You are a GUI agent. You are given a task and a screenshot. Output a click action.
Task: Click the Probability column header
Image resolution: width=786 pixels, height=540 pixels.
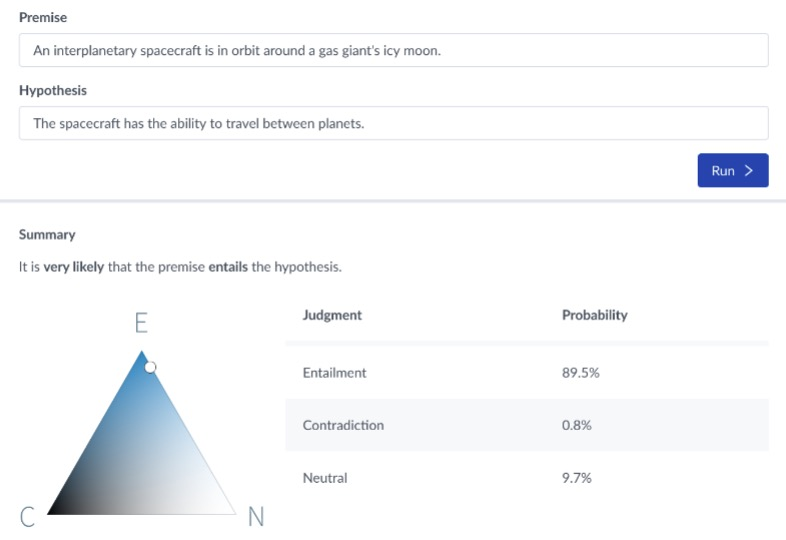pyautogui.click(x=594, y=315)
